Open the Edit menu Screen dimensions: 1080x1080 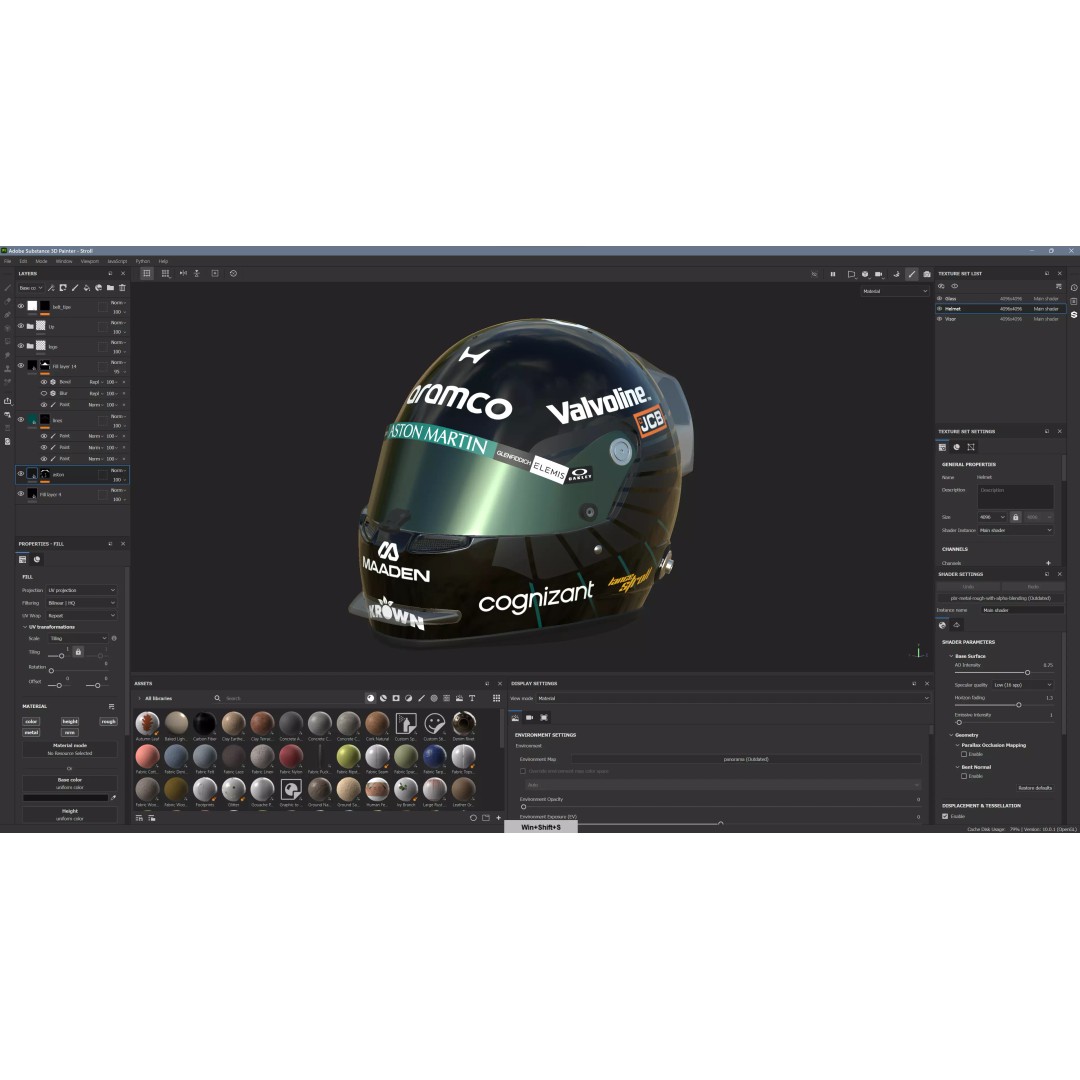(x=23, y=262)
